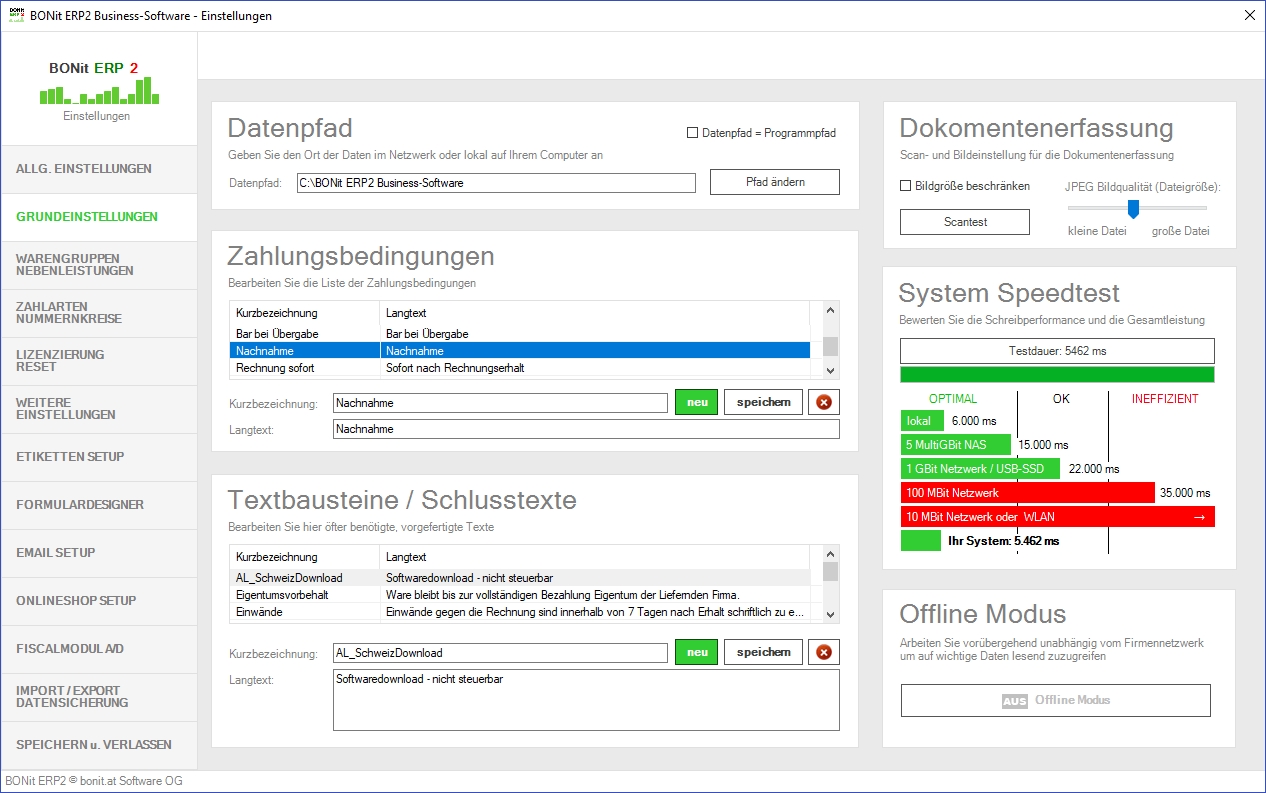Click the 'Ihr System: 5.462 ms' result

coord(1003,541)
